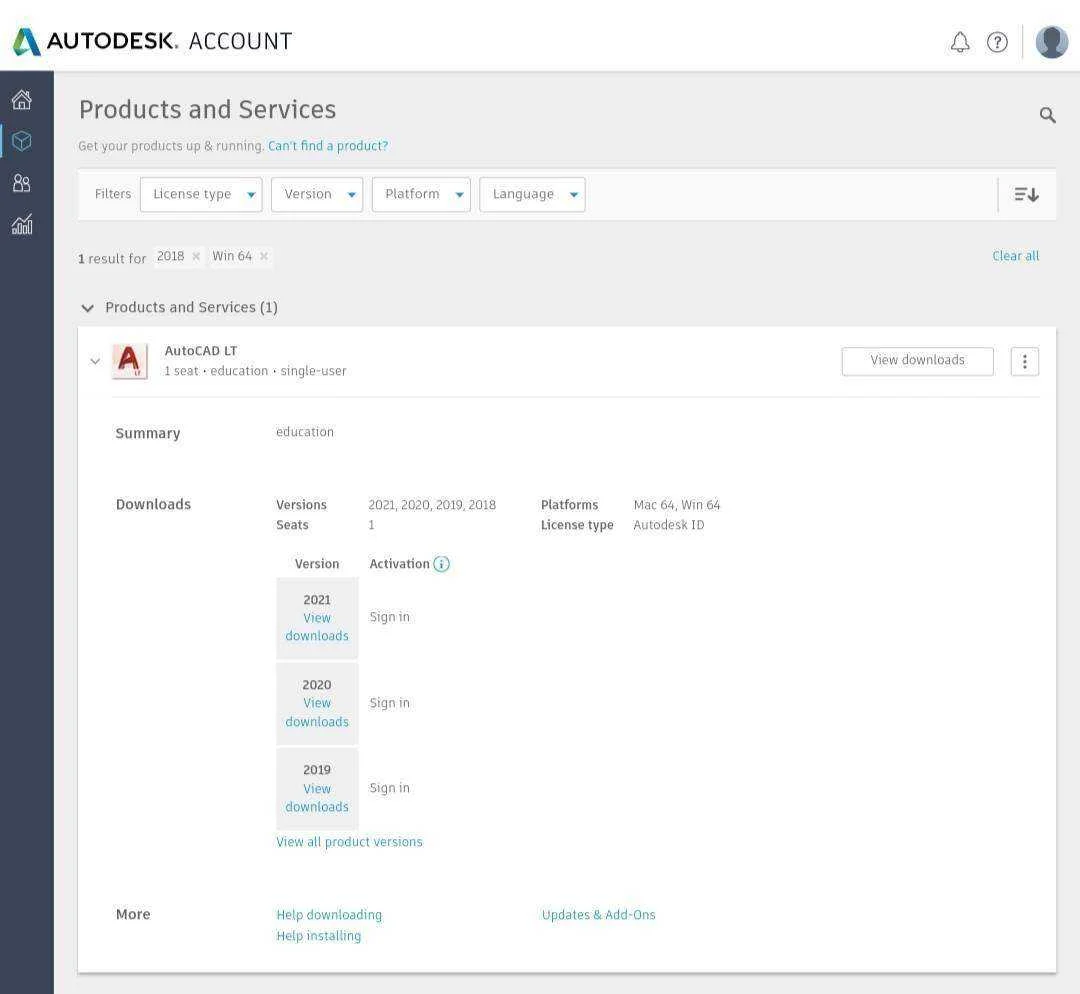Click the Summary 'education' value
The height and width of the screenshot is (994, 1080).
pos(305,432)
